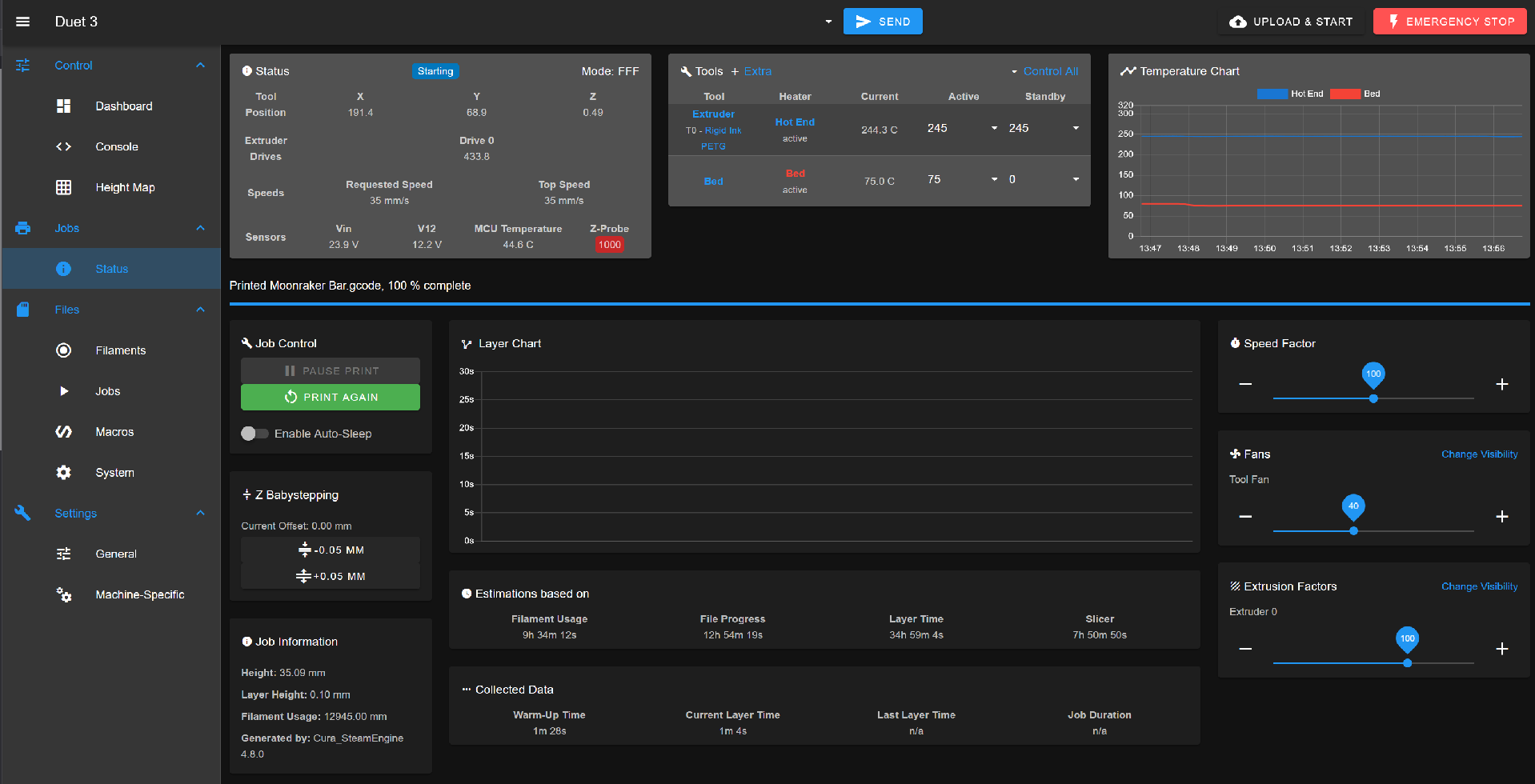Click Print Again button
Screen dimensions: 1535x784
coord(331,398)
